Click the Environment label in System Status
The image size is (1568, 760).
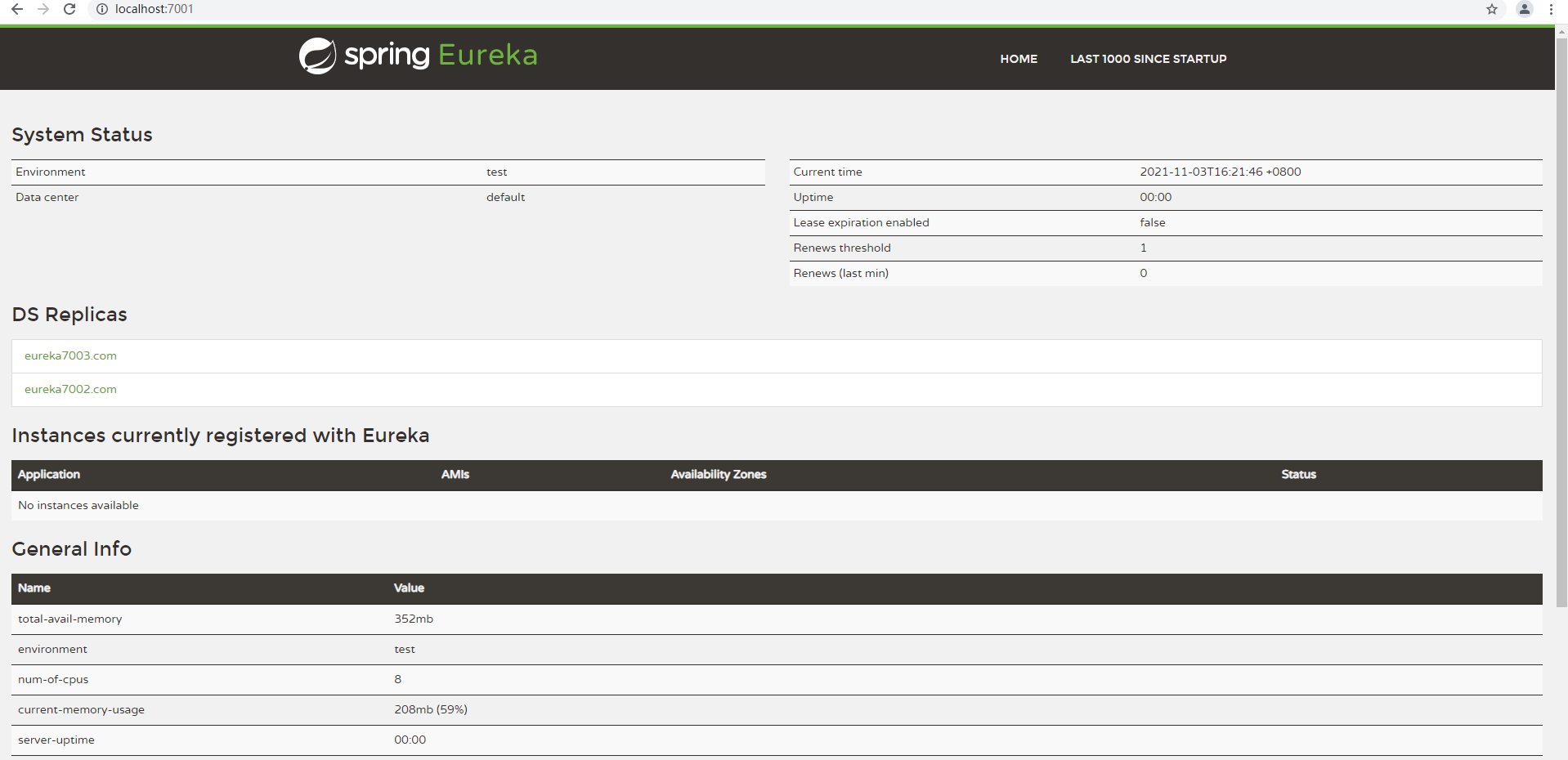[x=51, y=172]
